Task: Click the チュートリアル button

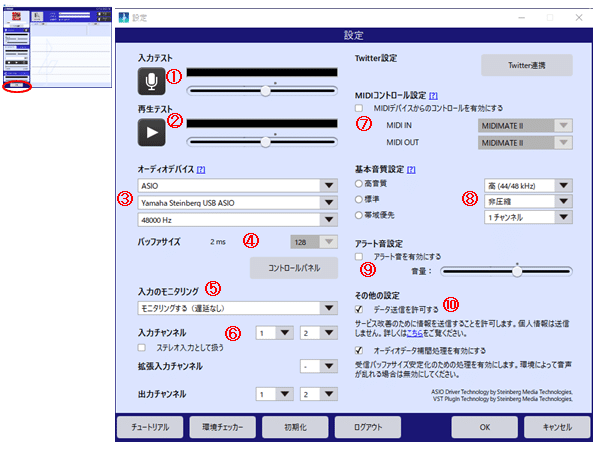Action: click(150, 427)
